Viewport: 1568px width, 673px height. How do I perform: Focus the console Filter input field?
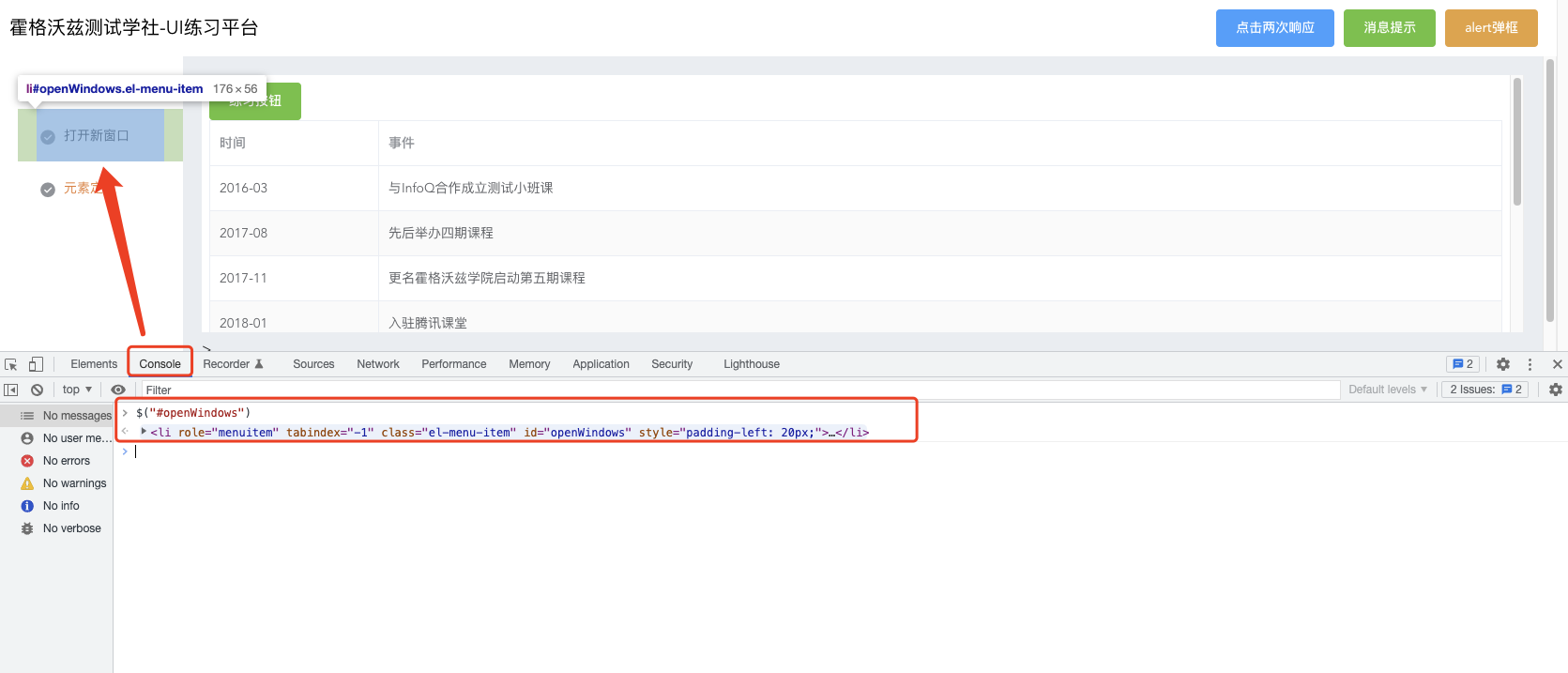732,390
